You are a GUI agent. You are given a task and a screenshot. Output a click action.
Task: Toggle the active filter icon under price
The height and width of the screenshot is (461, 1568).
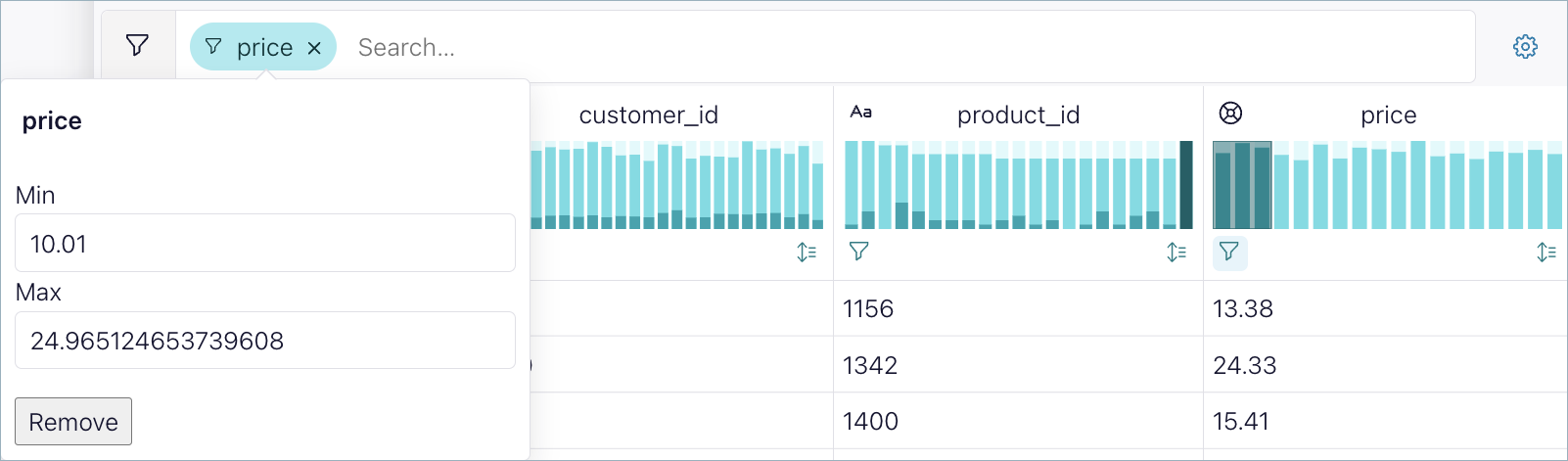coord(1229,253)
